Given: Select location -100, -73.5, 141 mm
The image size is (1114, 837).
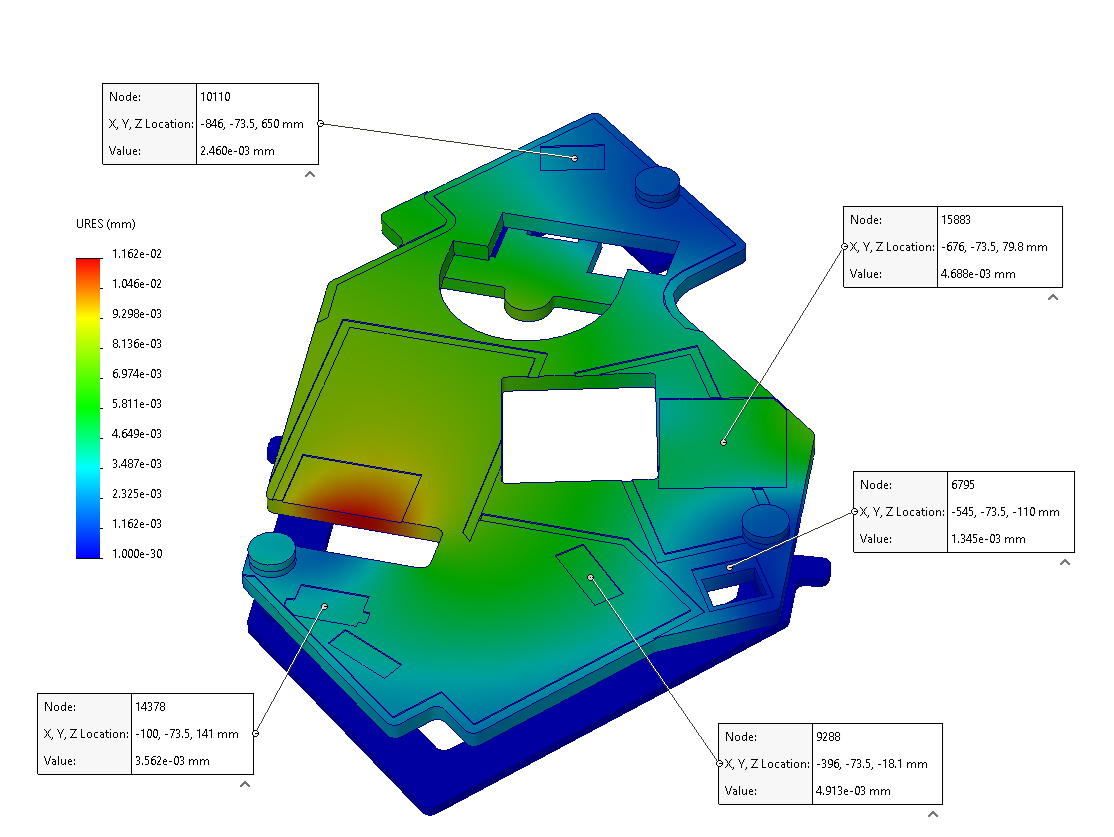Looking at the screenshot, I should pos(187,734).
